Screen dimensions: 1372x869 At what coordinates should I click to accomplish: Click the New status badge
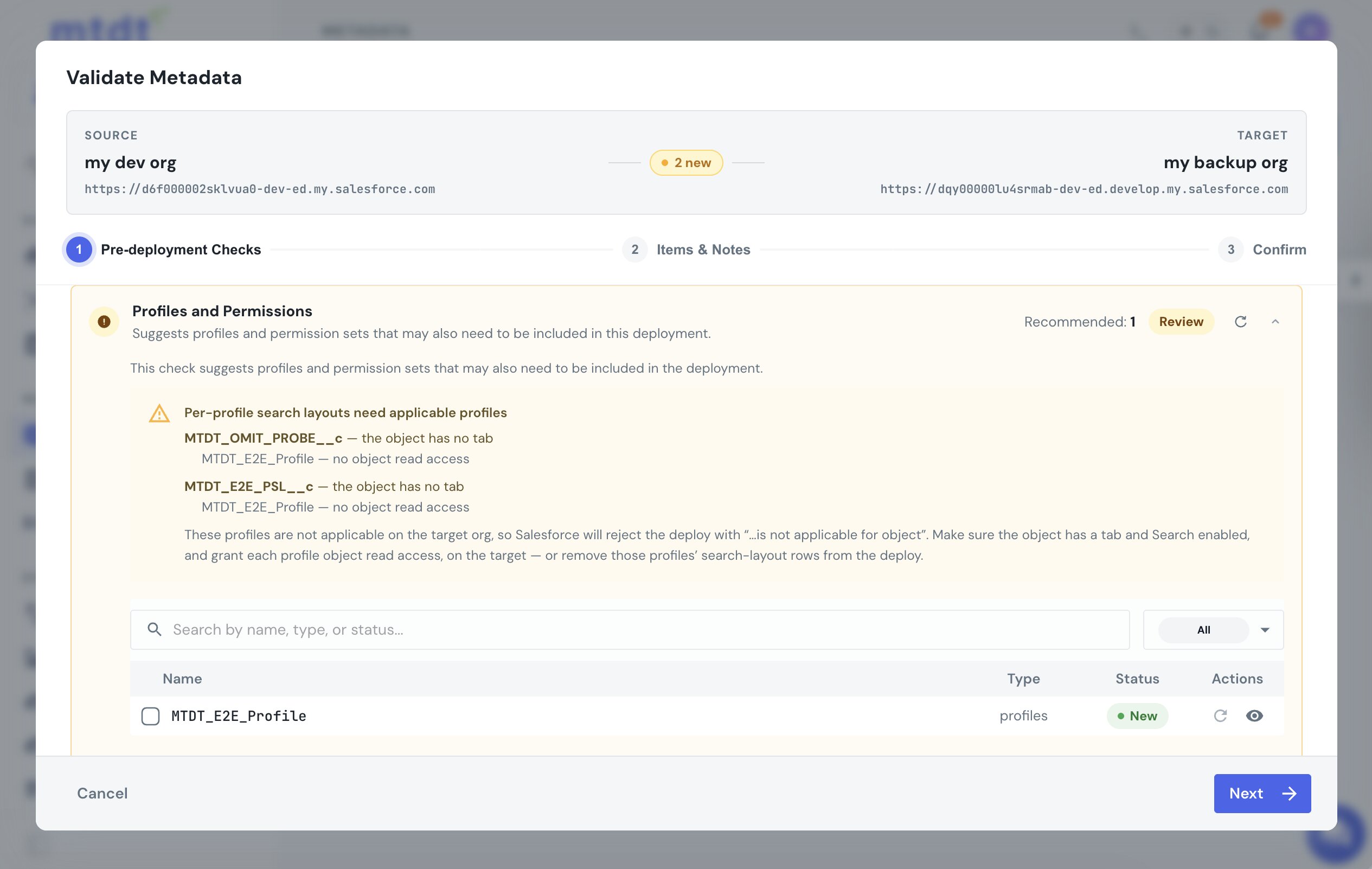pos(1137,716)
